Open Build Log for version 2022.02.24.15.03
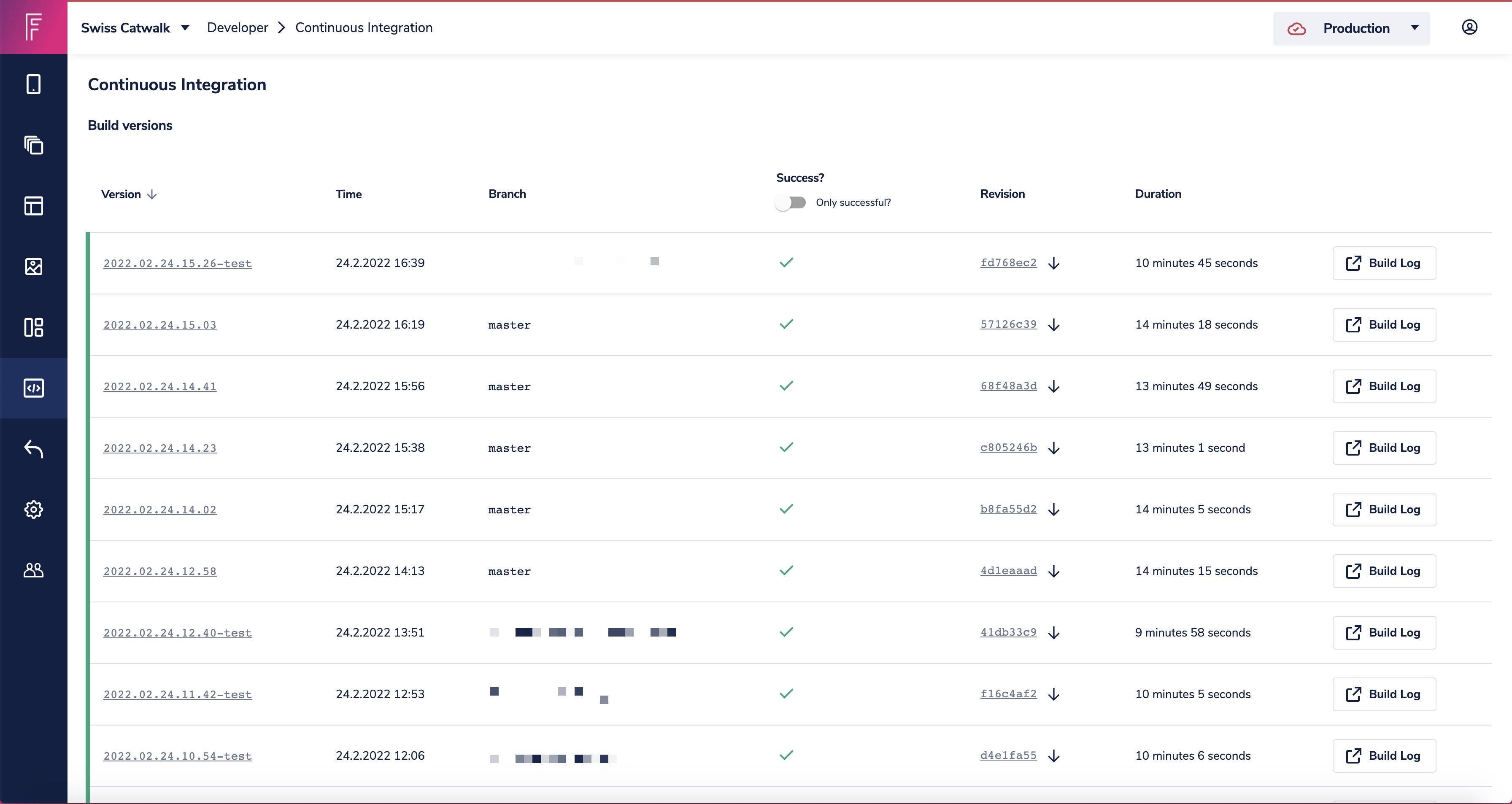 [1384, 324]
